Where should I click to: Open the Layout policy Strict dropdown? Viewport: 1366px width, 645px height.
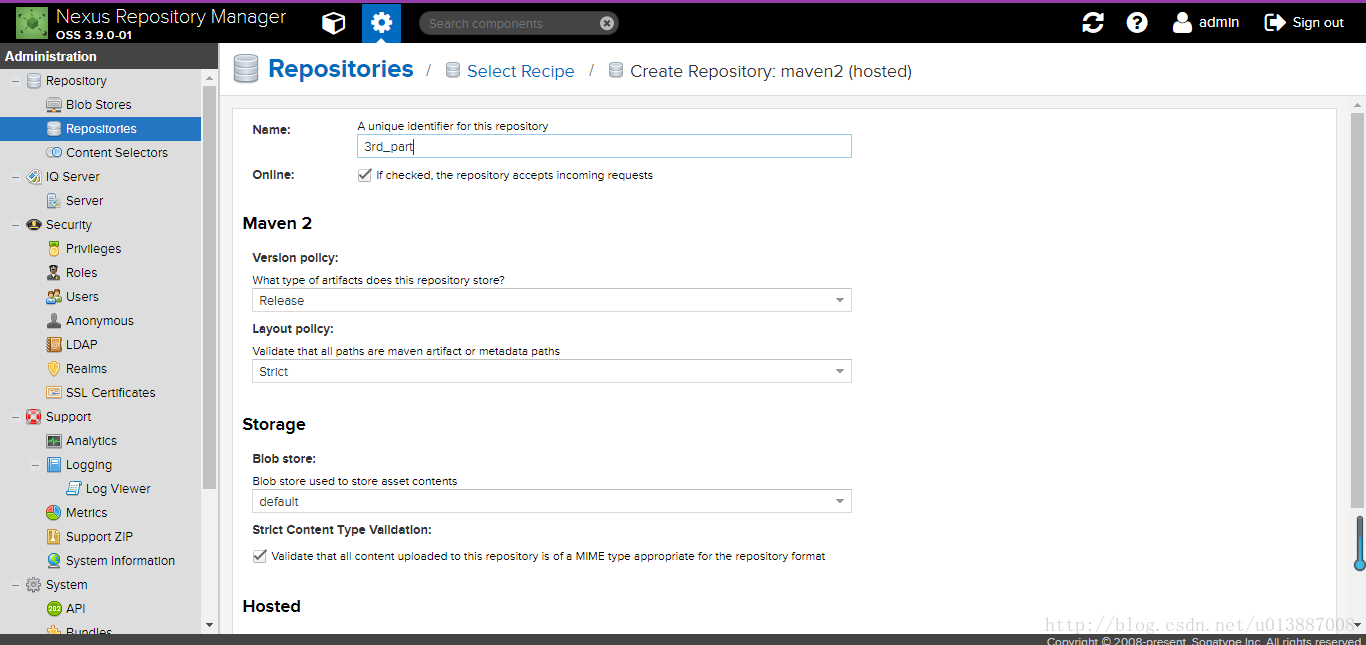[552, 371]
